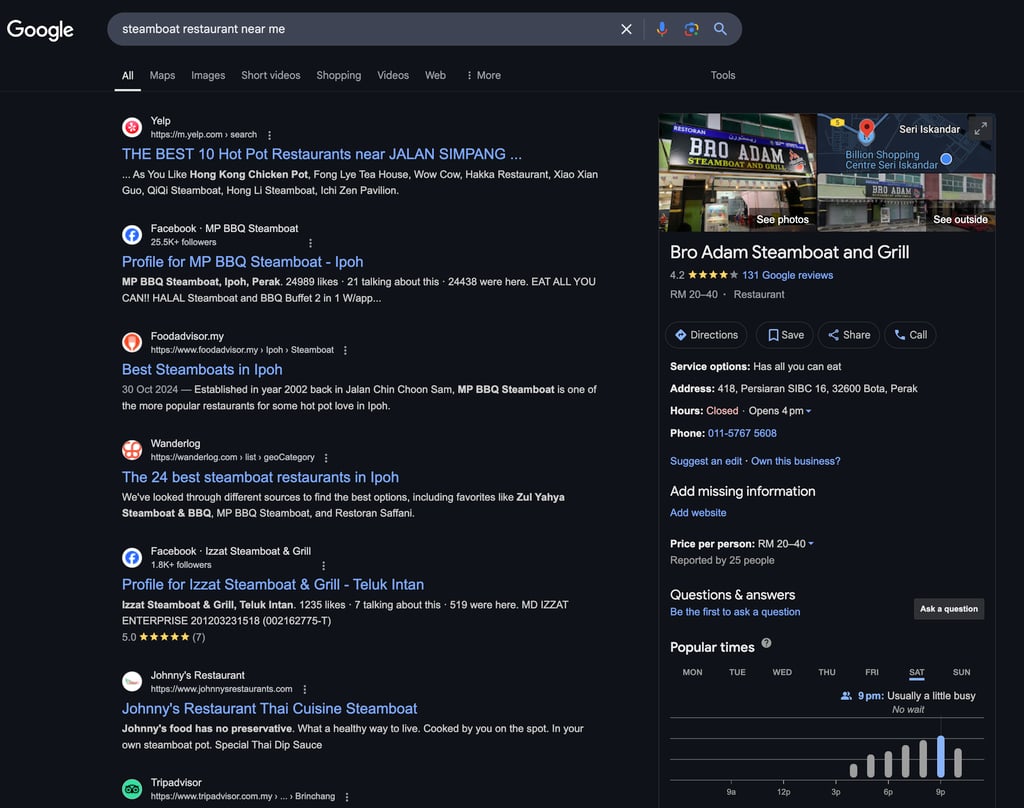Viewport: 1024px width, 808px height.
Task: Click the Yelp favicon
Action: 132,127
